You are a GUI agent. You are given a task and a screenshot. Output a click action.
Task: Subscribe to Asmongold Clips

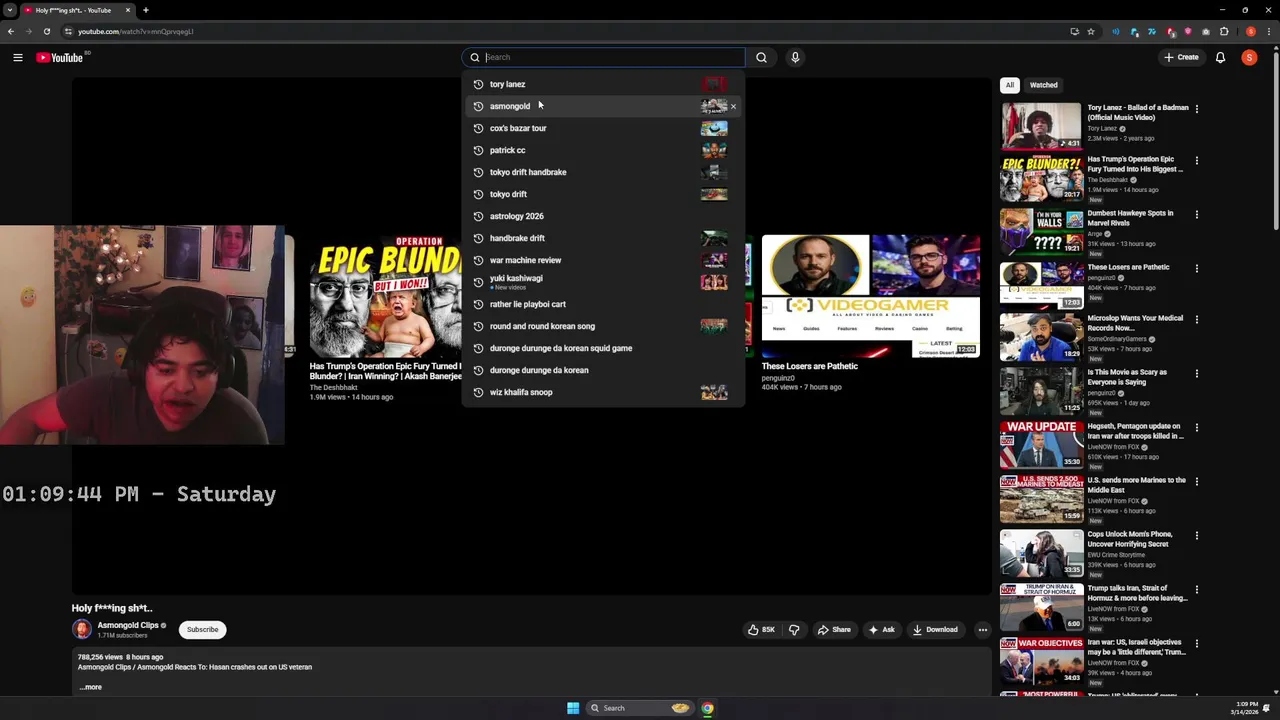[x=202, y=630]
